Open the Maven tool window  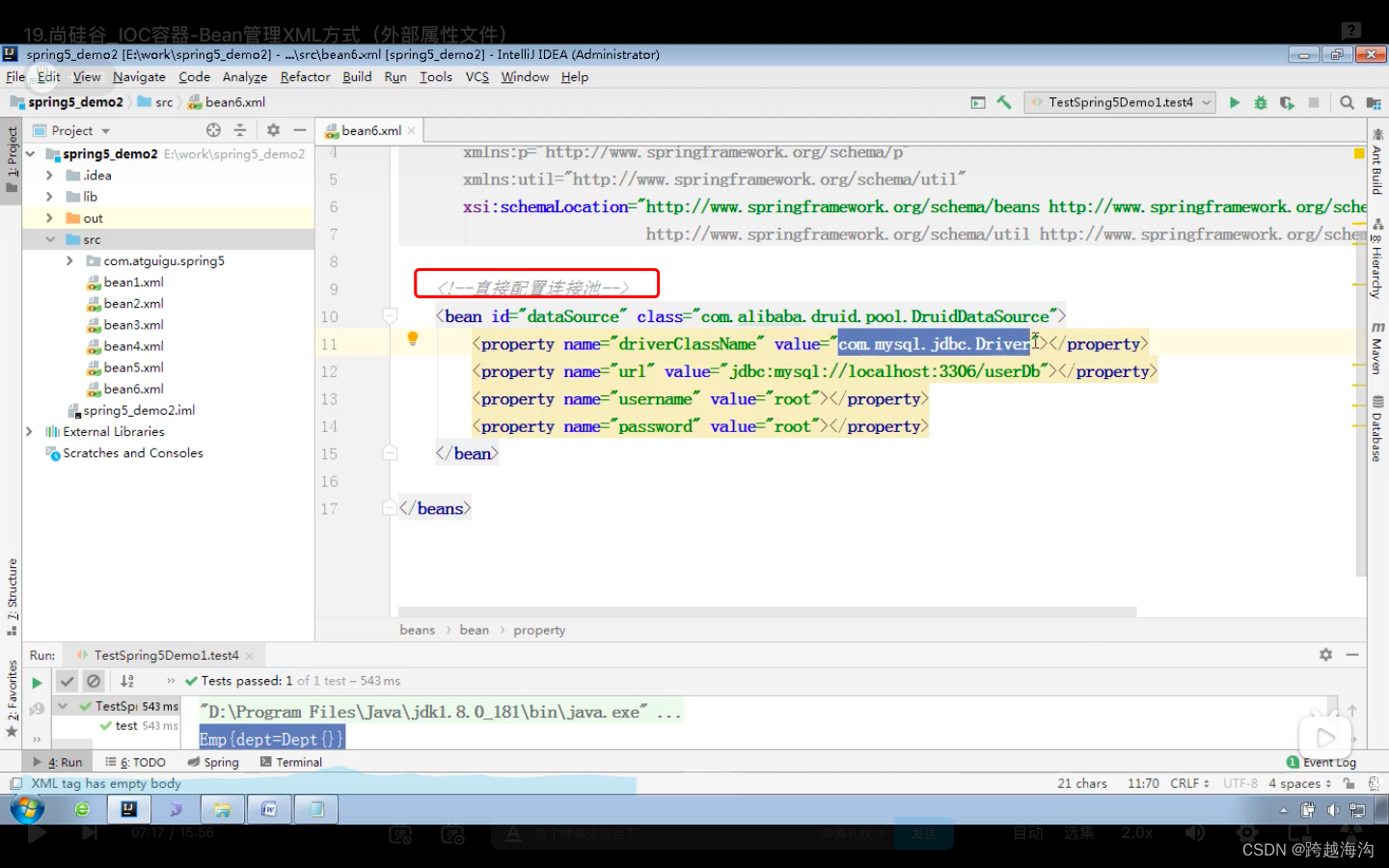(x=1377, y=347)
